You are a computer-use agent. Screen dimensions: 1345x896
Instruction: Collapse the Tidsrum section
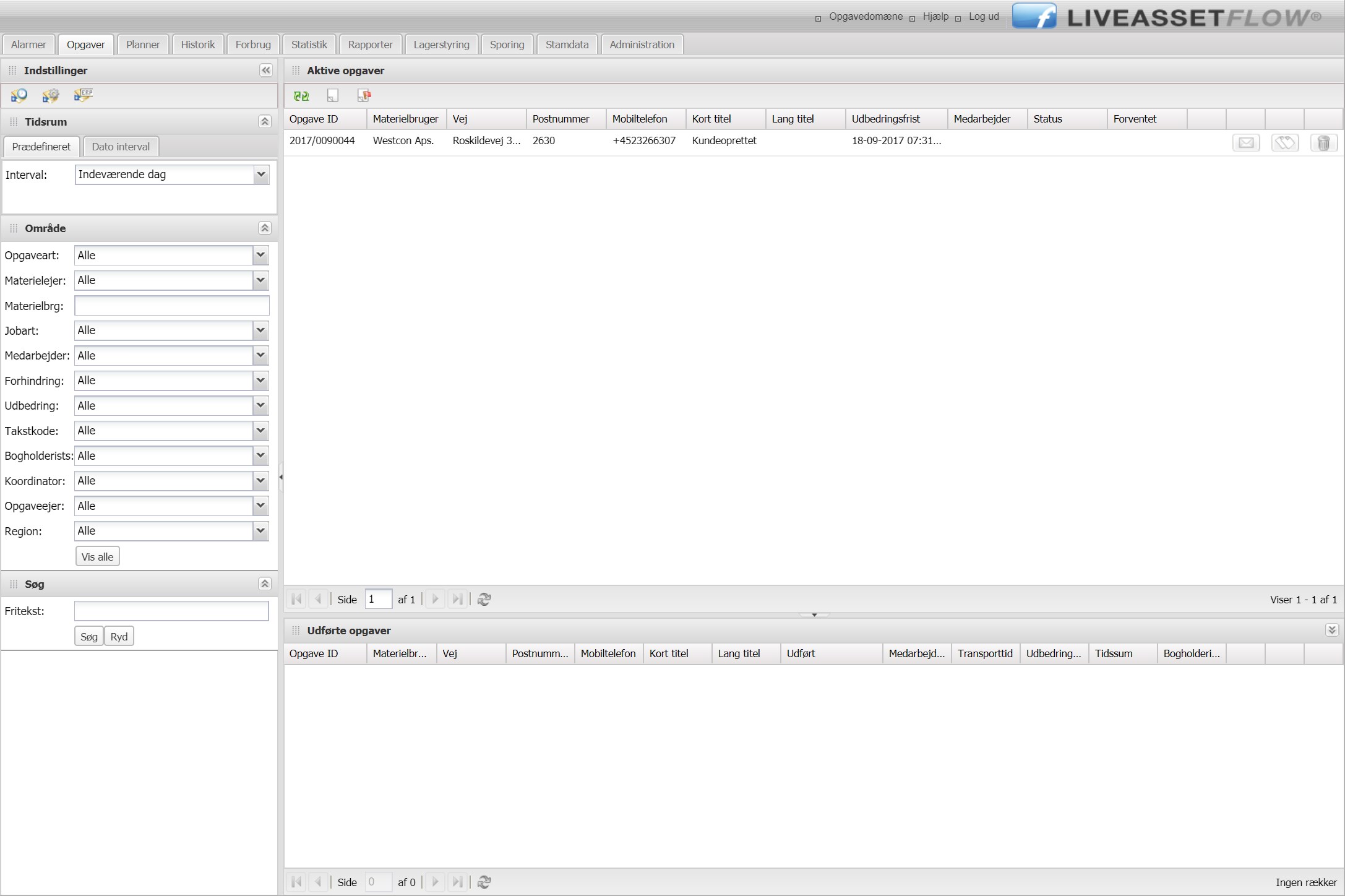[x=265, y=121]
